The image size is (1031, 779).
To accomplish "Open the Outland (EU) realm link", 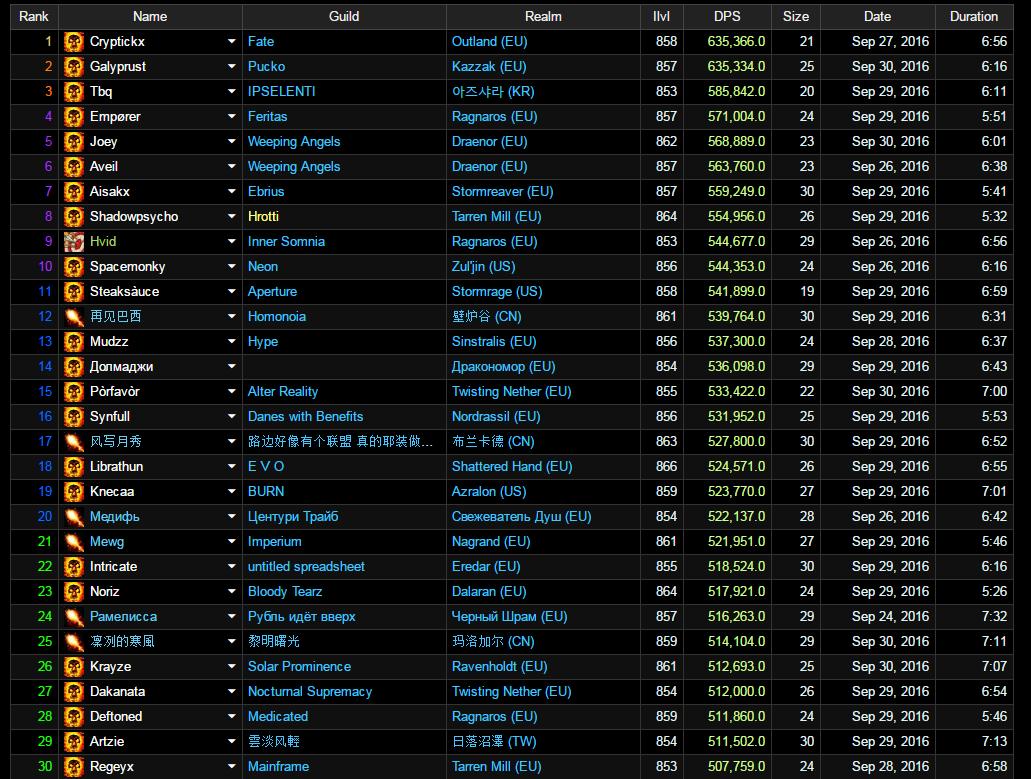I will pyautogui.click(x=490, y=41).
